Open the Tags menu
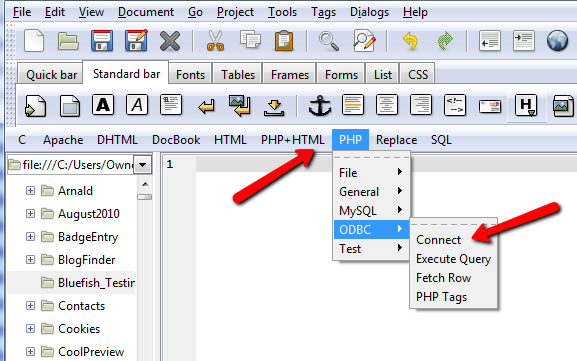Image resolution: width=577 pixels, height=361 pixels. (x=323, y=12)
